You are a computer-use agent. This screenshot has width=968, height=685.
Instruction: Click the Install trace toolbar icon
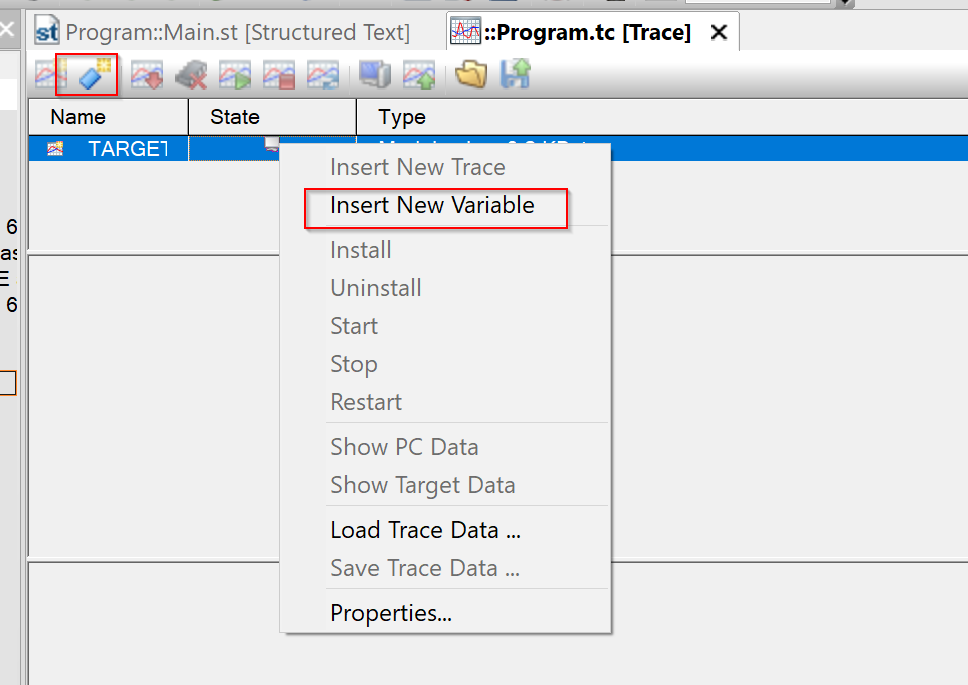pos(147,75)
